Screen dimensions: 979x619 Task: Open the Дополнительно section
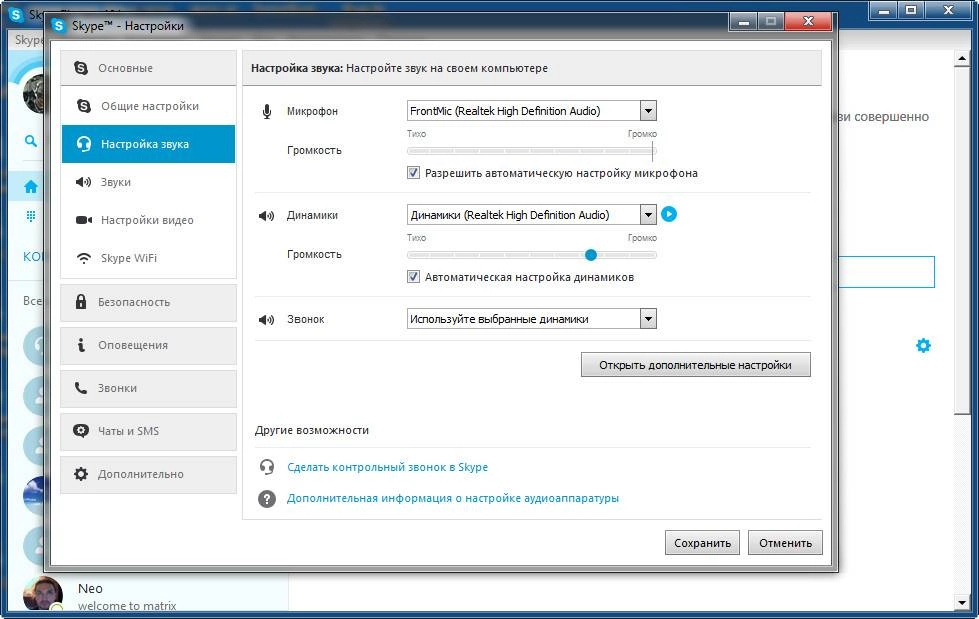tap(148, 475)
